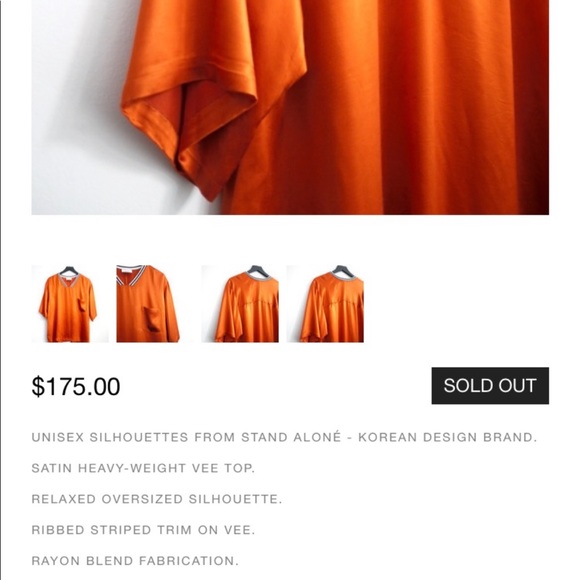
Task: Click the large orange satin product image
Action: point(290,107)
